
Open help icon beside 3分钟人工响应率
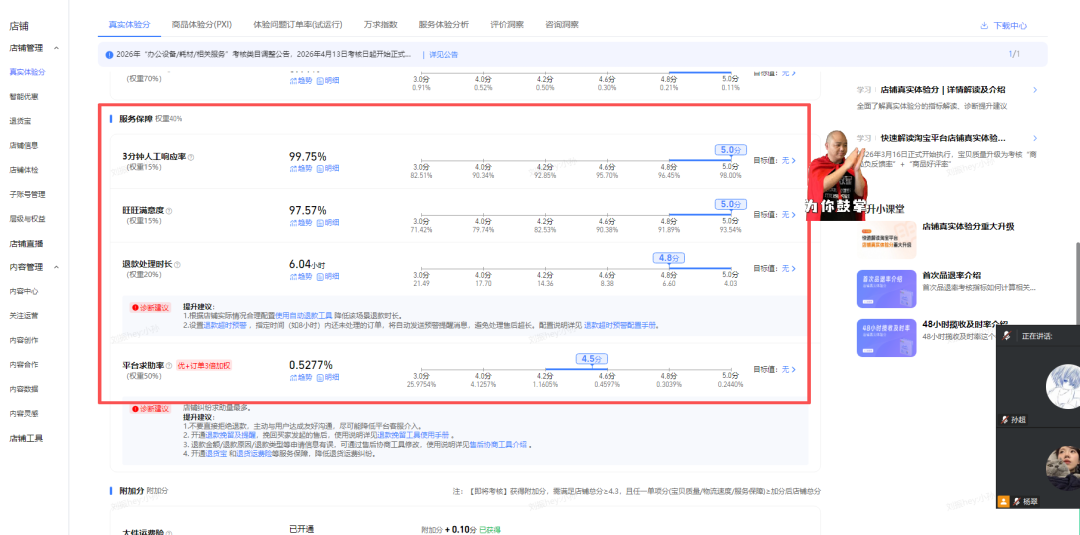point(191,157)
